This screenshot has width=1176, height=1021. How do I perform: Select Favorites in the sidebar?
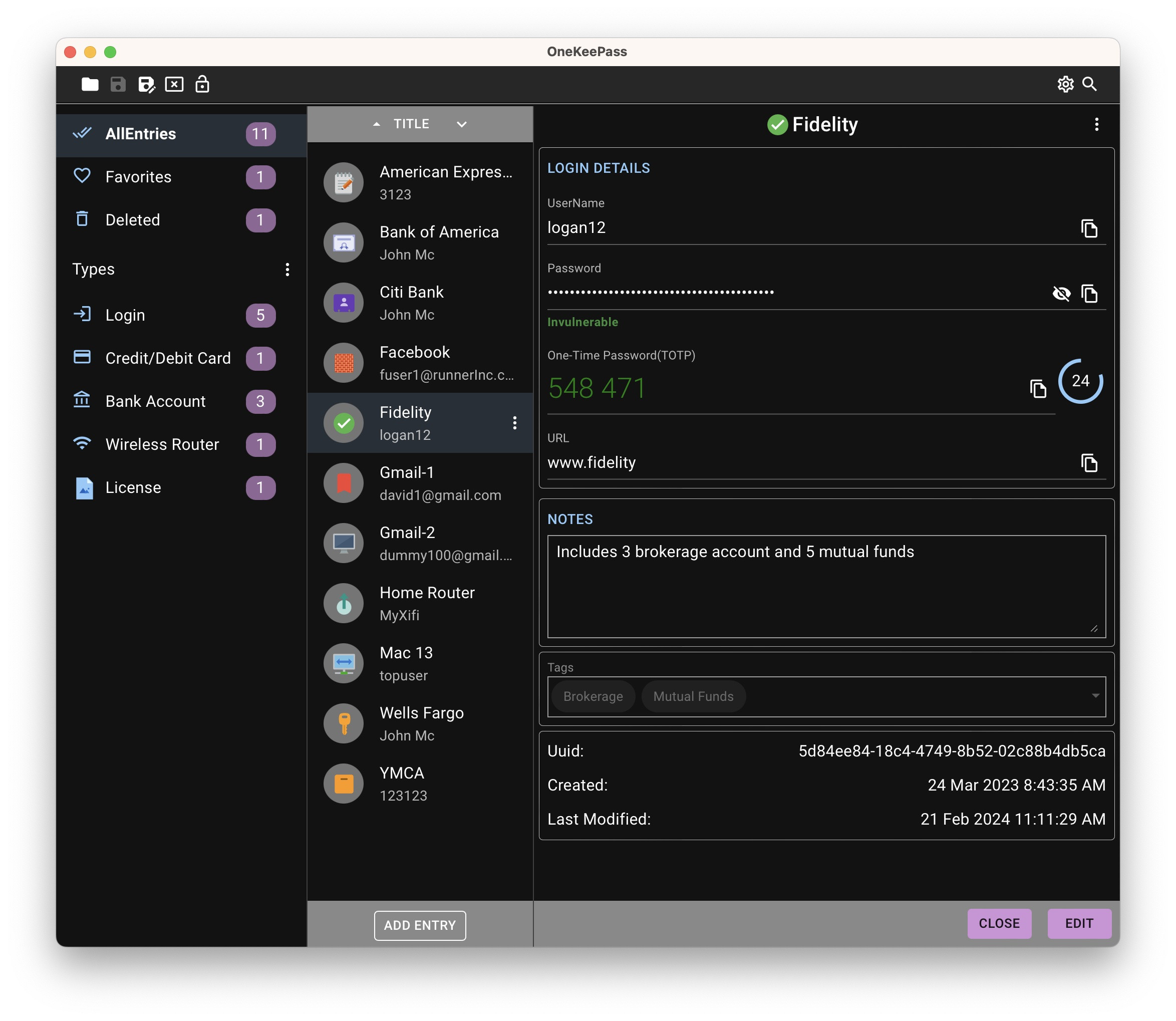click(138, 177)
